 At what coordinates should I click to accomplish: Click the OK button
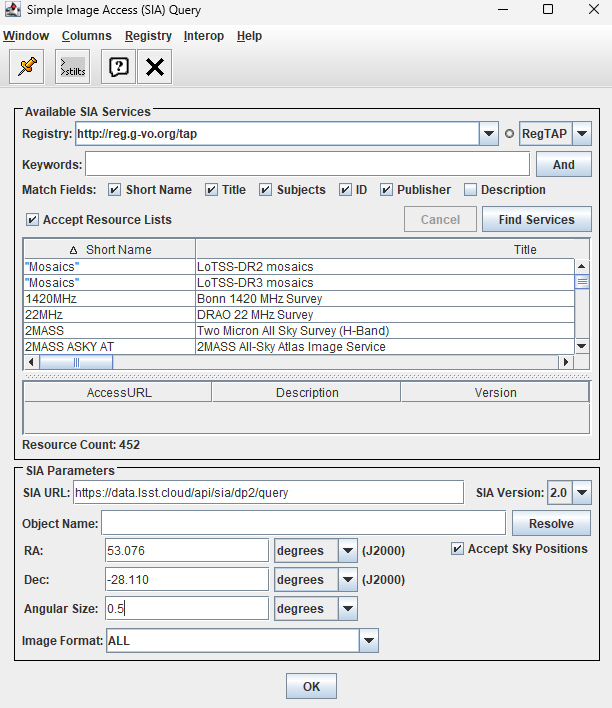[x=311, y=686]
